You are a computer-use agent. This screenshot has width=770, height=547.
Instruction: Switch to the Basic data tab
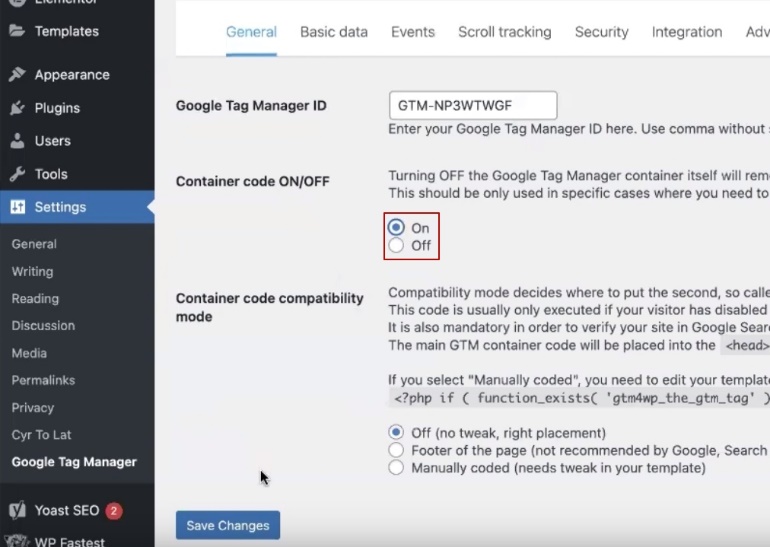[334, 32]
